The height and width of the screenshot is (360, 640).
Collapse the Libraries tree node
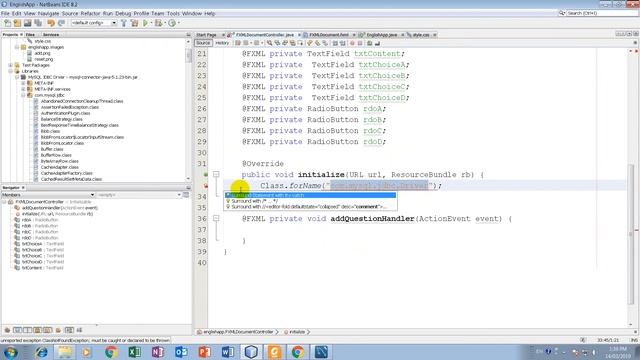(x=11, y=71)
